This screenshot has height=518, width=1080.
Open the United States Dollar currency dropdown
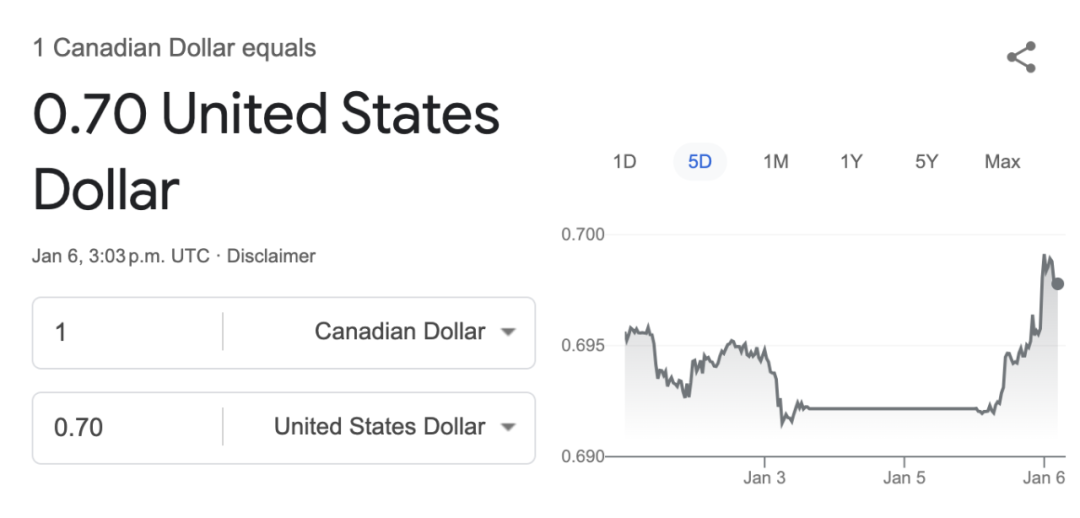395,427
